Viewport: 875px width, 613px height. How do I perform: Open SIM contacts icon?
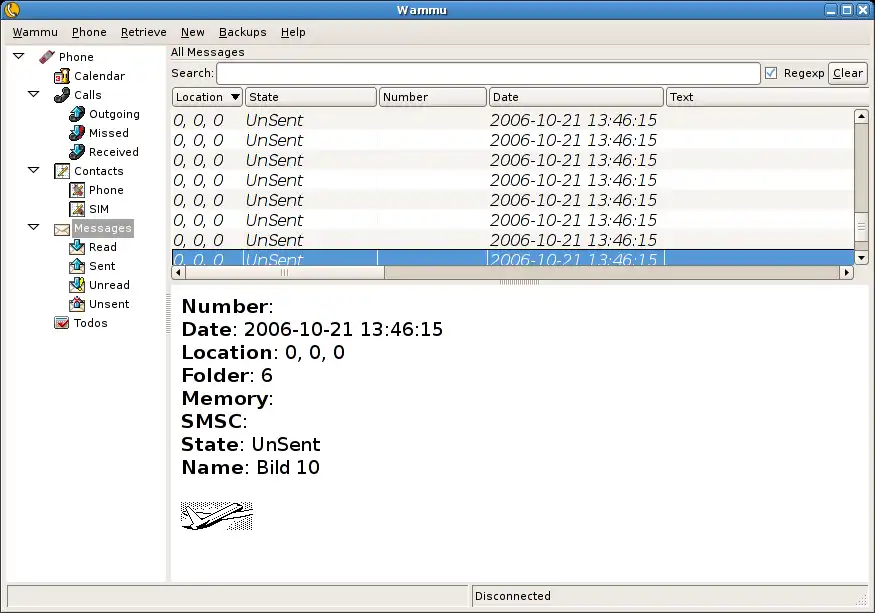(77, 209)
